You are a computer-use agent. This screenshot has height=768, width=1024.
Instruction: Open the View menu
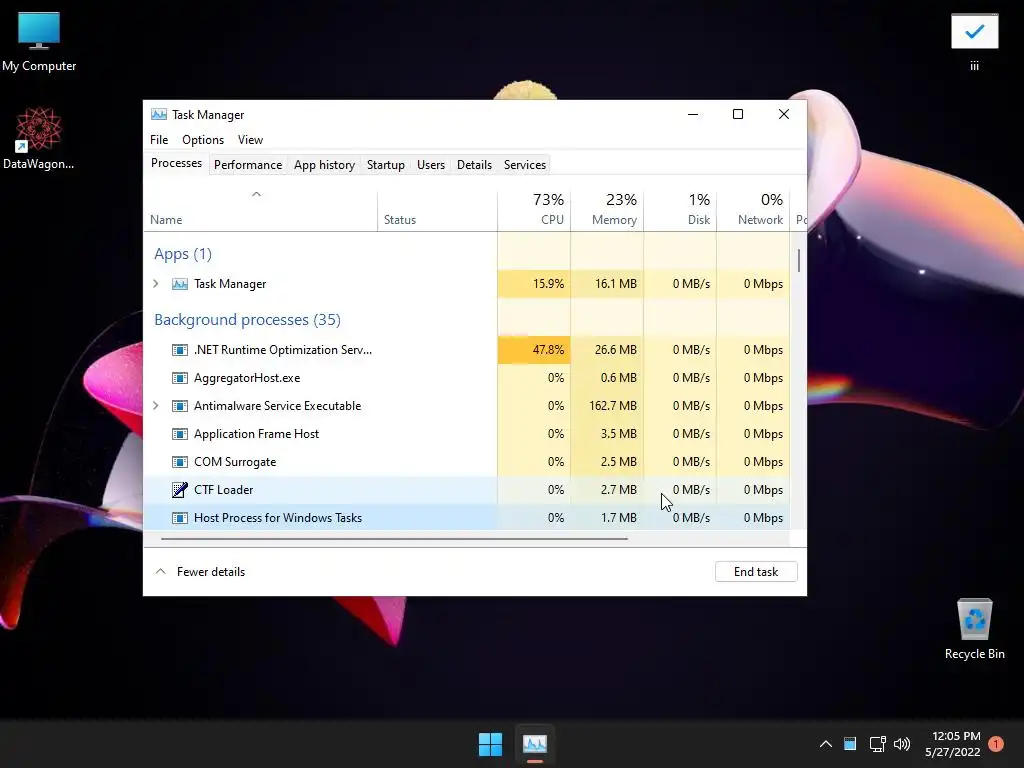[x=250, y=140]
